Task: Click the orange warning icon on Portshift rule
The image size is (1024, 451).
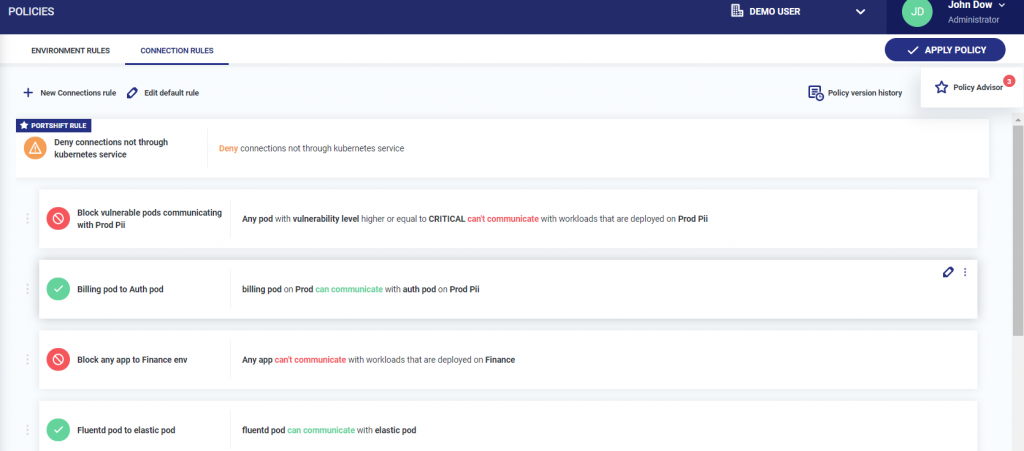Action: [36, 148]
